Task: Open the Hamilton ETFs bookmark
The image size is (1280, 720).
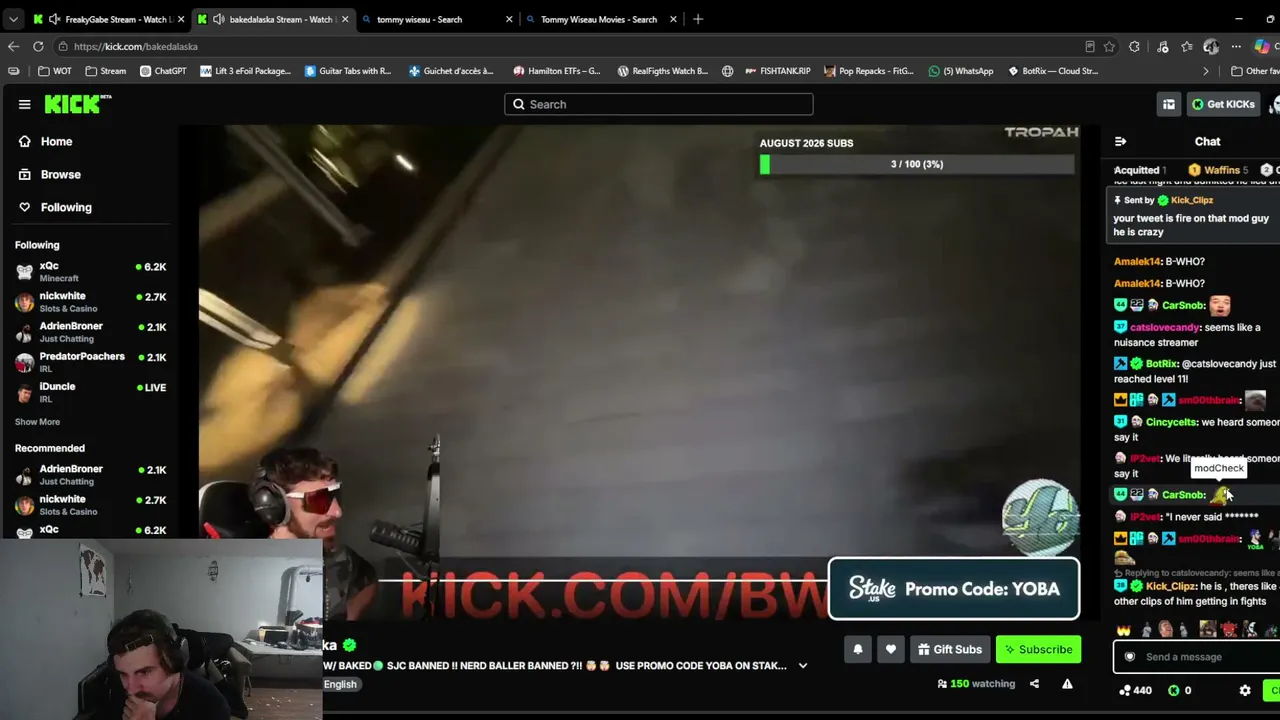Action: (556, 71)
